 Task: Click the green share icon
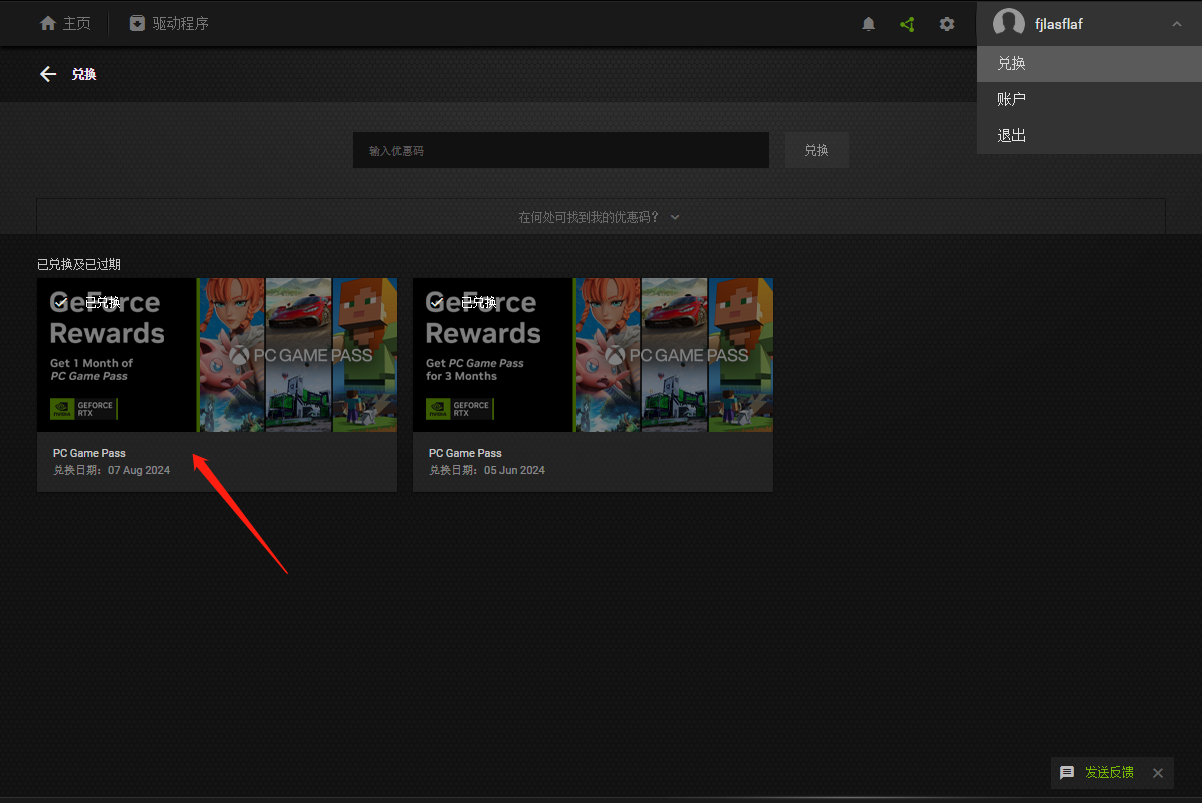tap(907, 24)
